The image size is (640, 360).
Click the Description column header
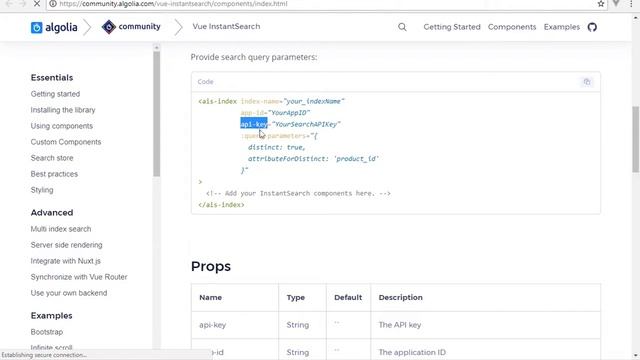[x=400, y=298]
